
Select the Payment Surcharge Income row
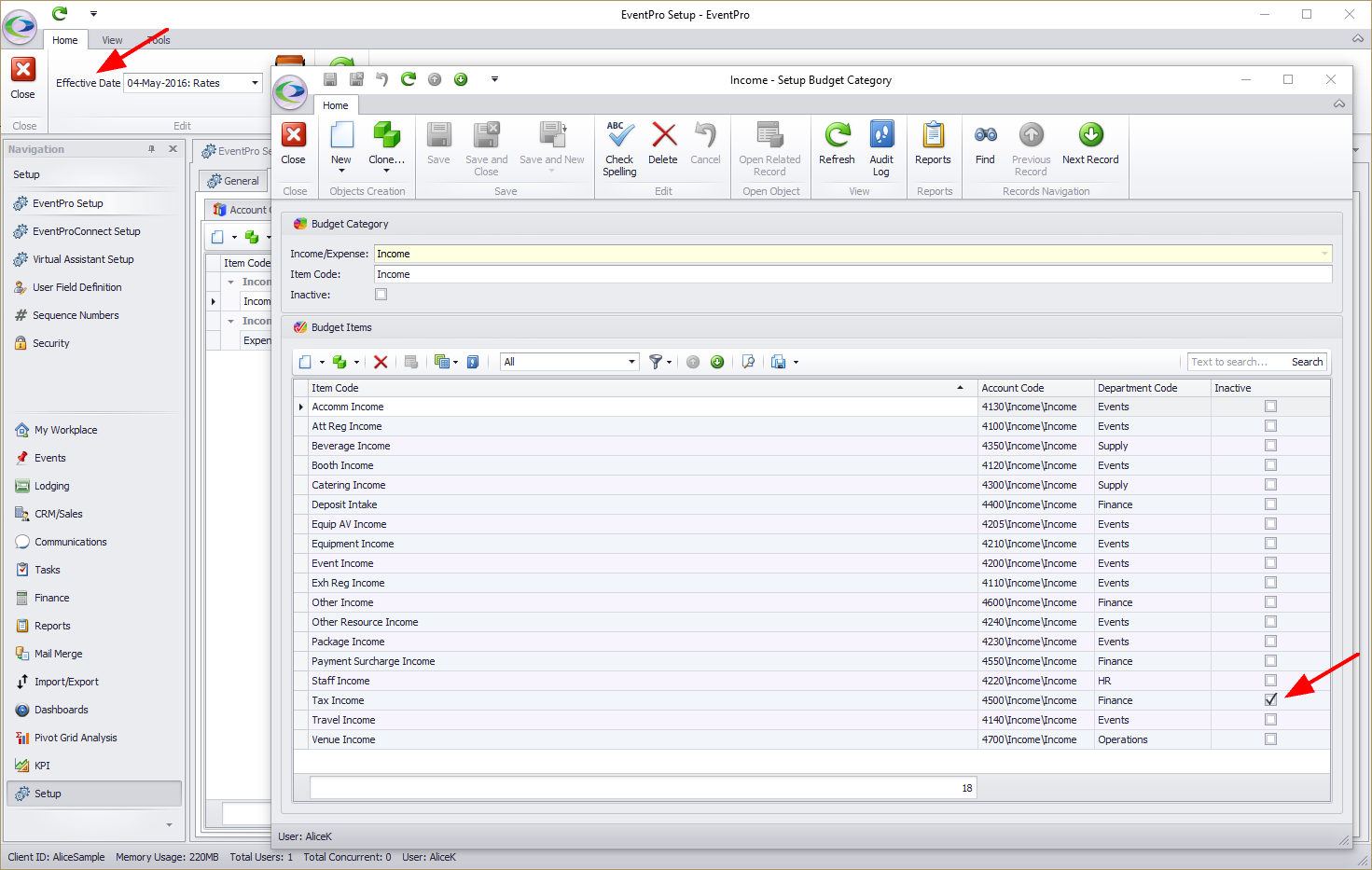click(811, 661)
